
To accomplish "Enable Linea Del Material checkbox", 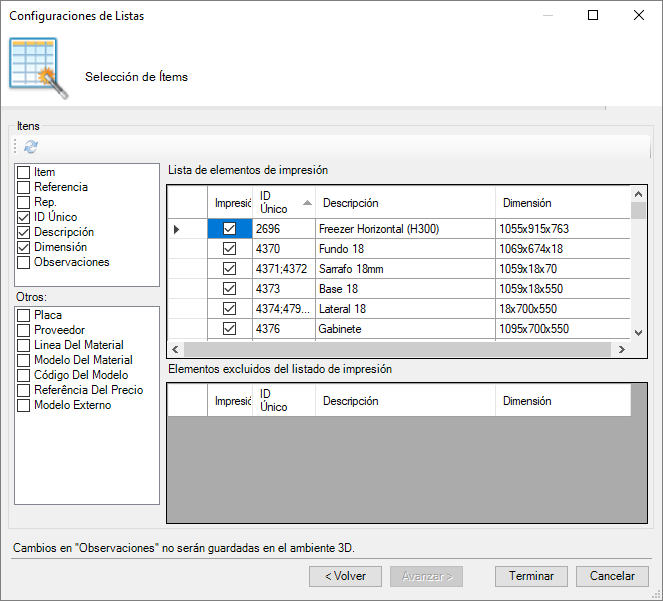I will (24, 345).
